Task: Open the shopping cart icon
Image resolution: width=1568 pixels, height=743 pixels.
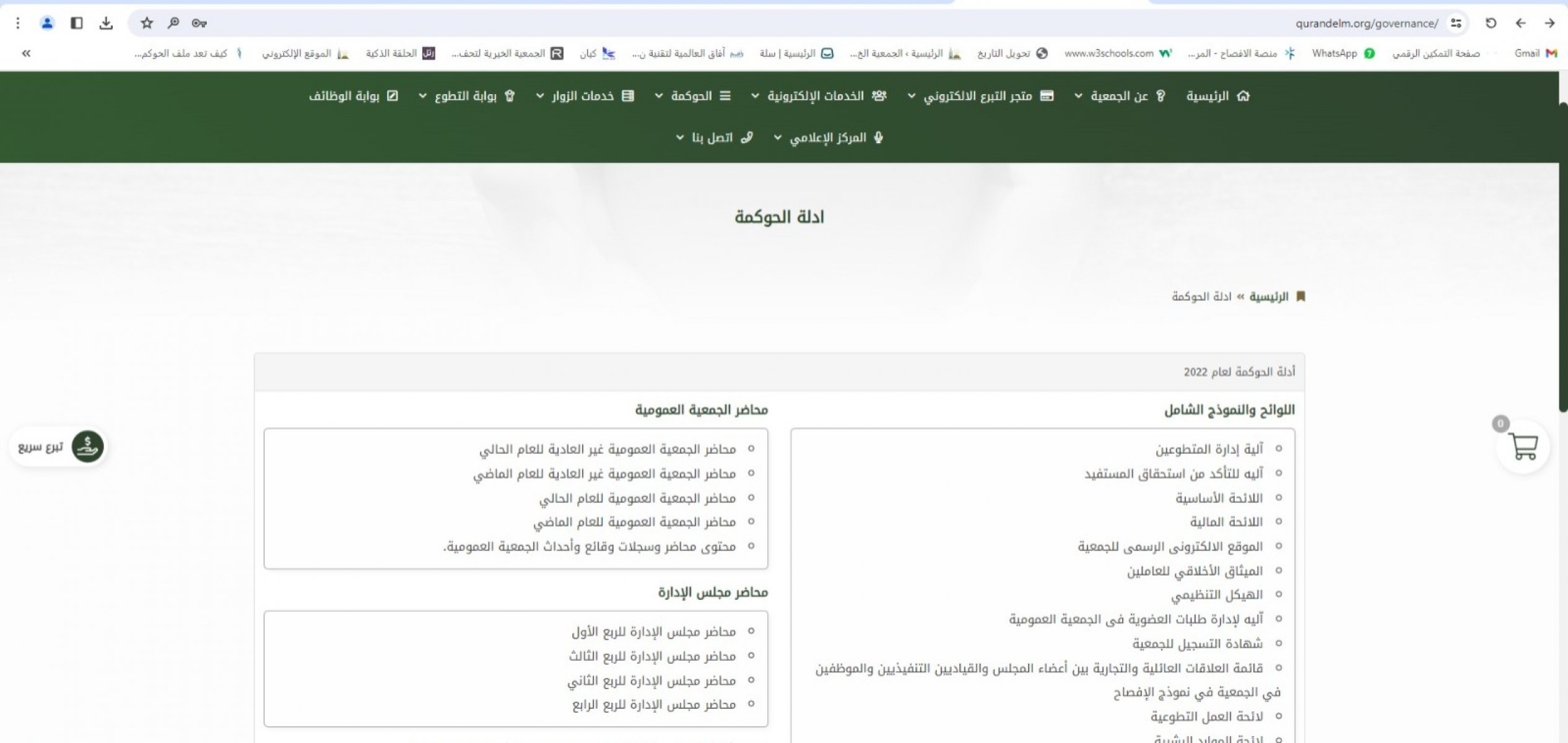Action: (1523, 446)
